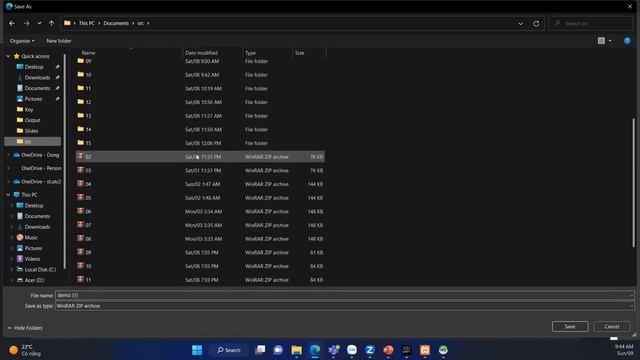Collapse the Quick access group
The width and height of the screenshot is (640, 360).
click(x=8, y=56)
